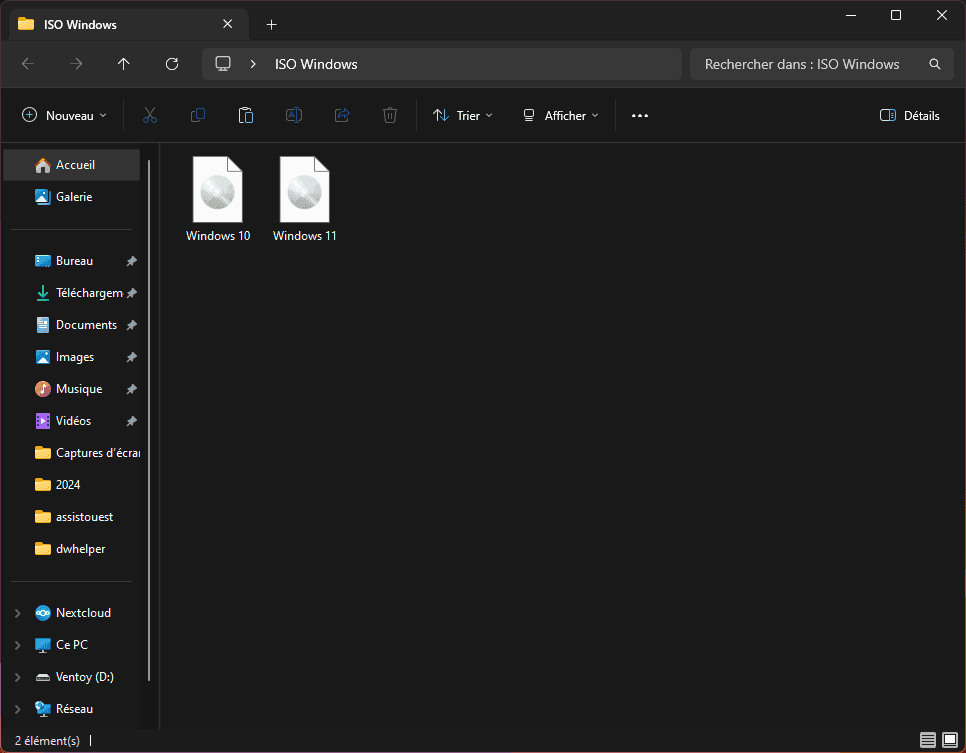Select the Windows 11 ISO file
Screen dimensions: 966x753
coord(304,199)
